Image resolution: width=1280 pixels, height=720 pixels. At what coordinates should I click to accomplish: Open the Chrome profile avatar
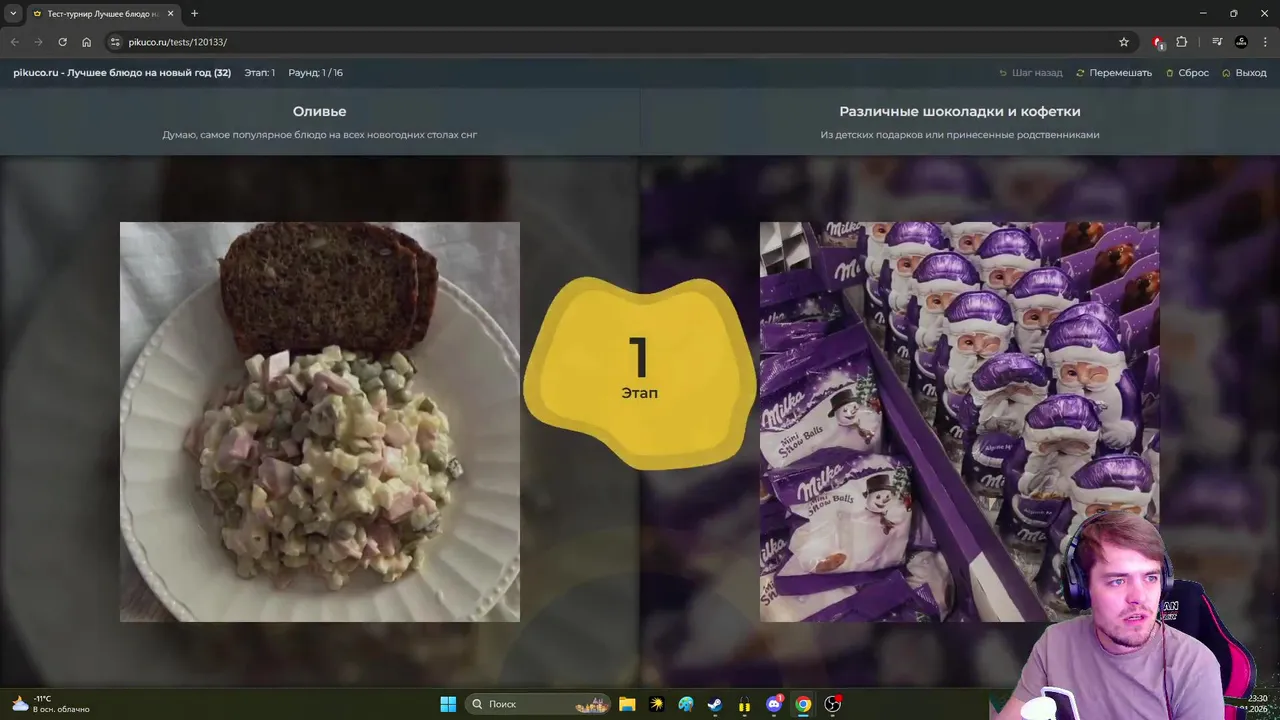pos(1241,42)
